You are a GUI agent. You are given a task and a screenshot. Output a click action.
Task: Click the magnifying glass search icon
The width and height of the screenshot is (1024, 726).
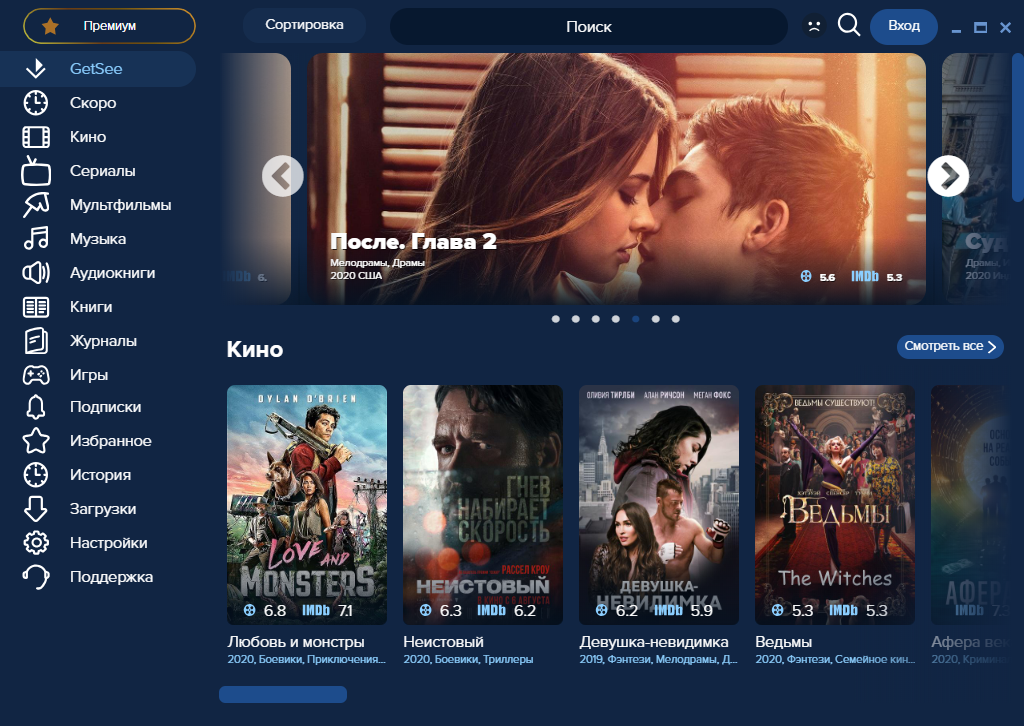(848, 25)
